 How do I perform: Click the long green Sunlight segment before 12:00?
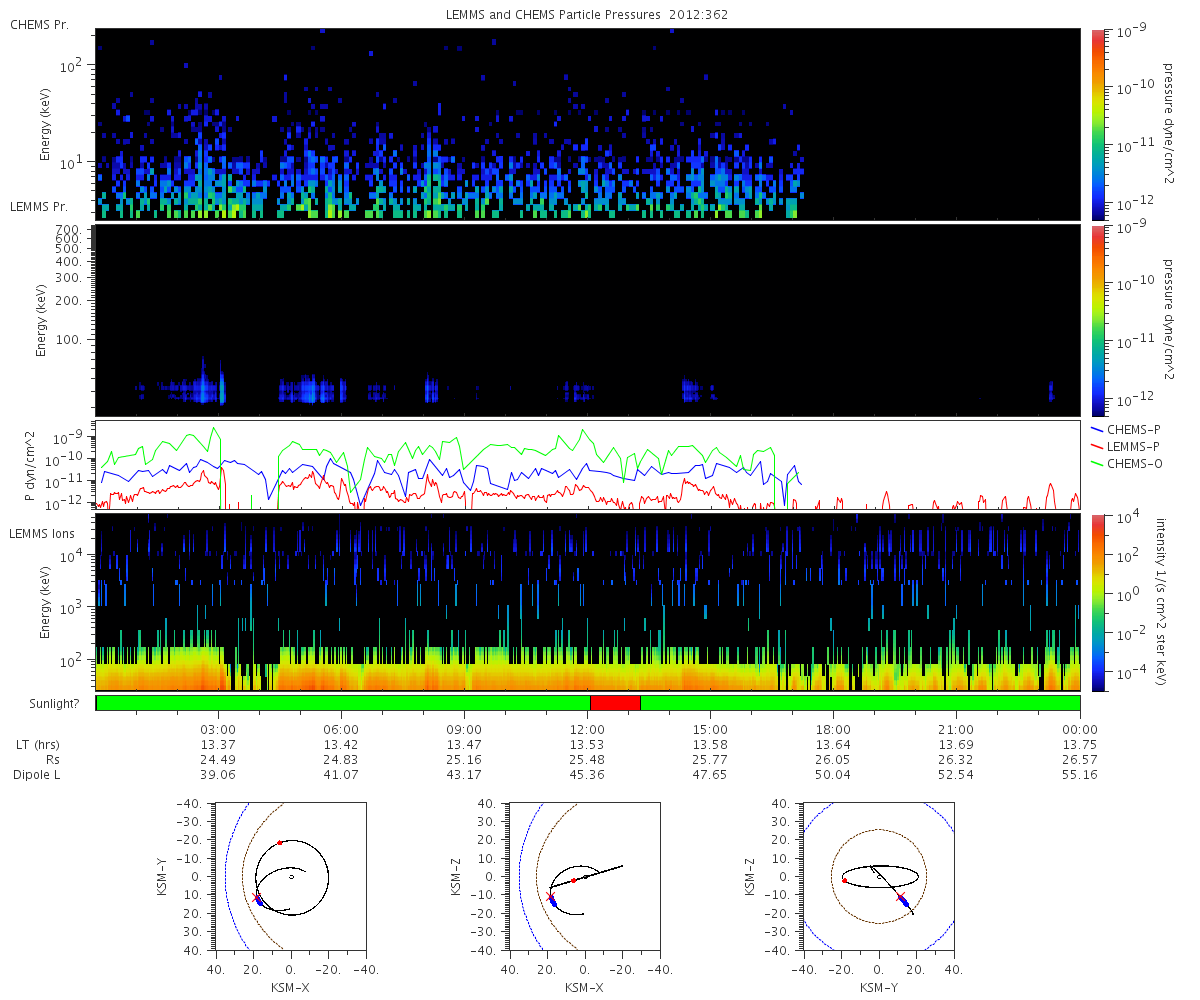343,703
